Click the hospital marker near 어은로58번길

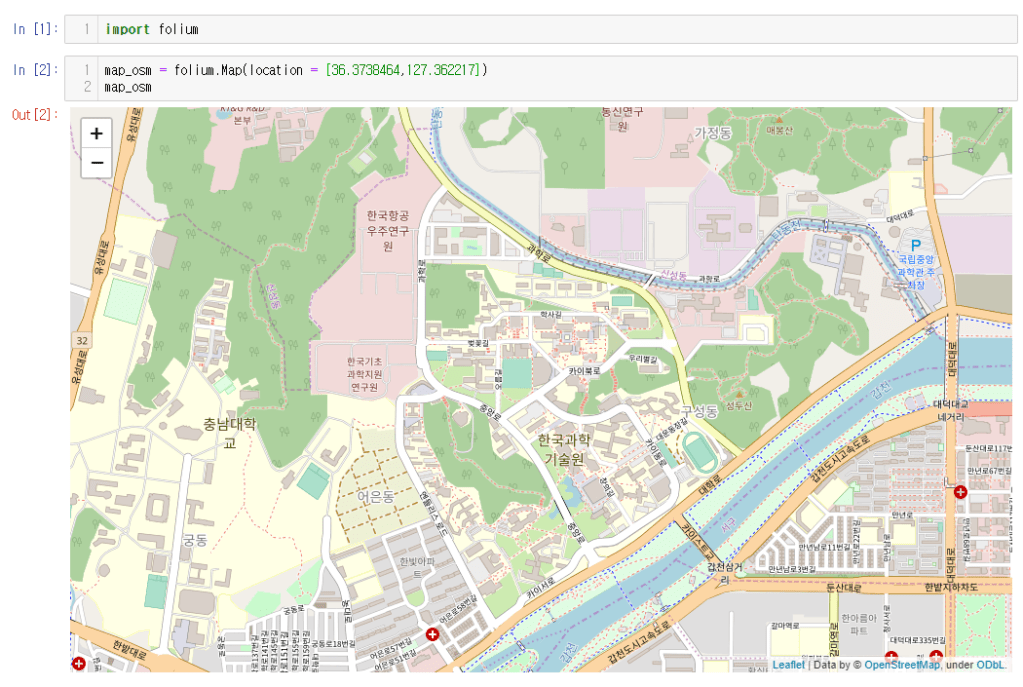(432, 634)
